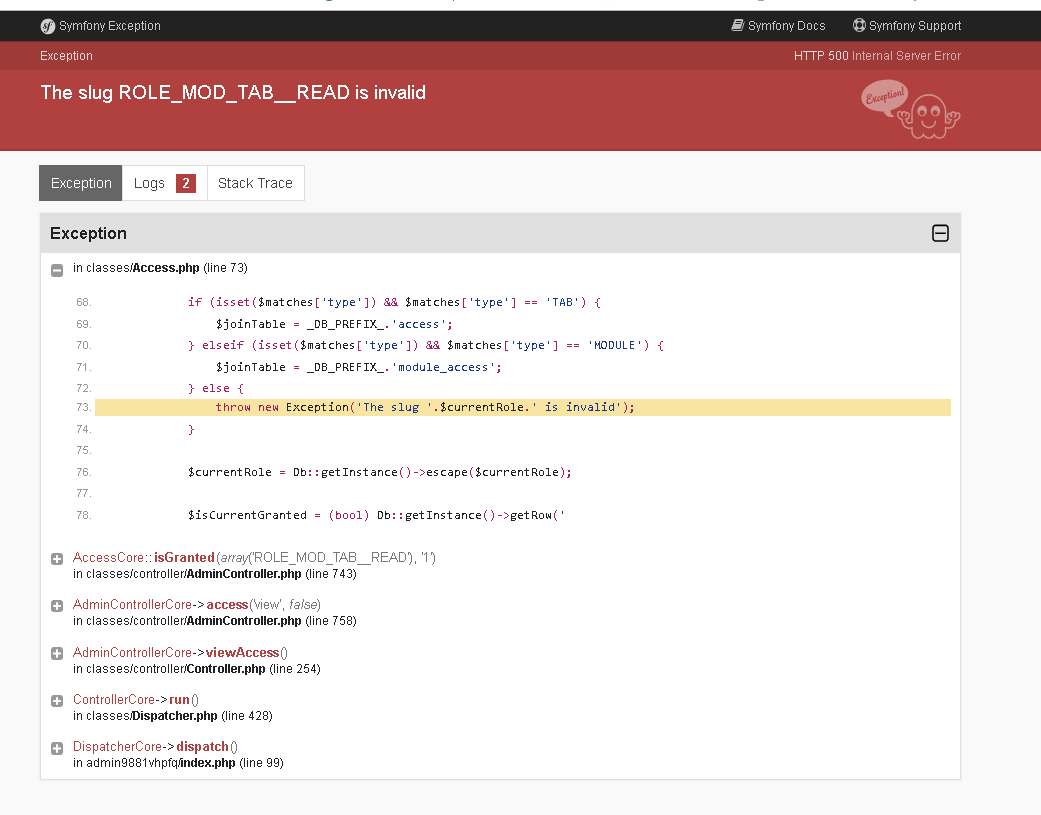Viewport: 1041px width, 815px height.
Task: Select the Exception tab
Action: (x=81, y=183)
